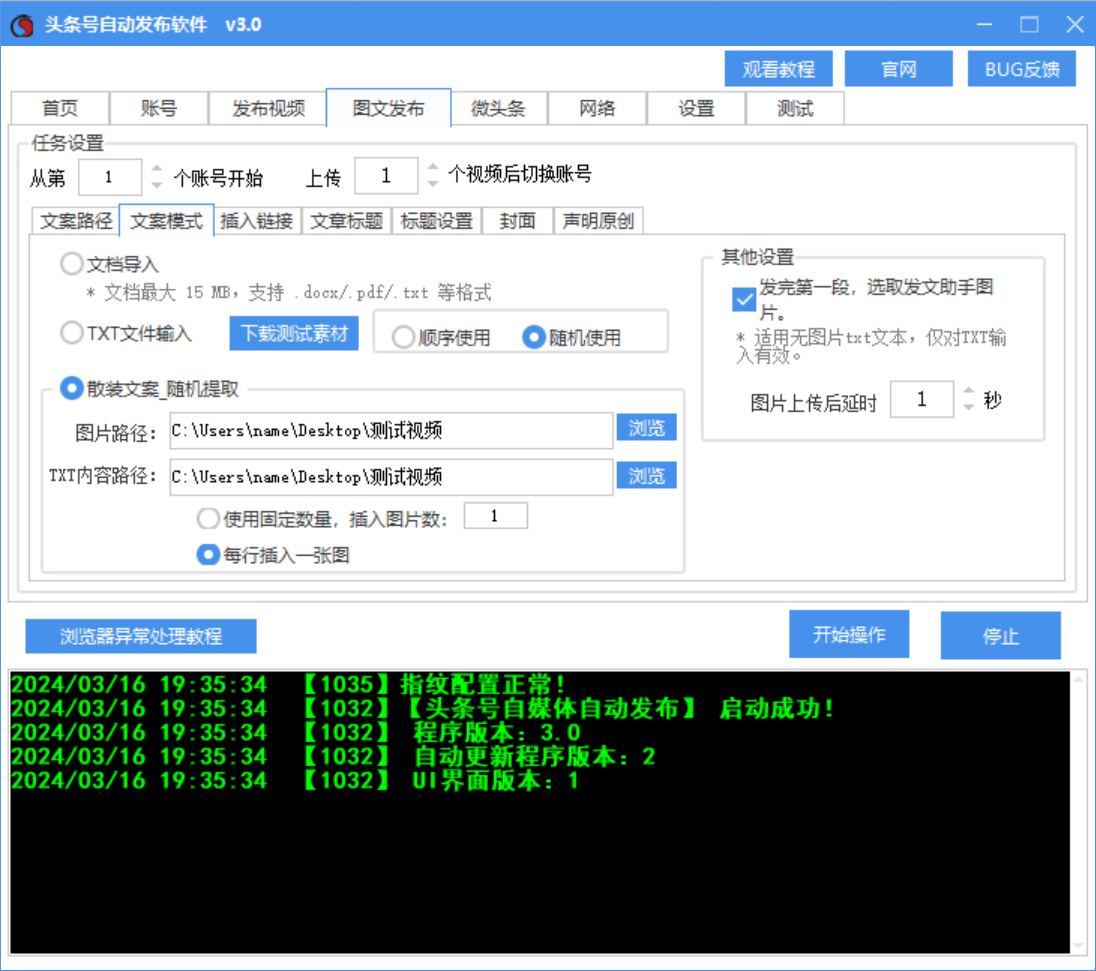The width and height of the screenshot is (1096, 971).
Task: Click the 图片上传后延时 seconds field
Action: point(921,399)
